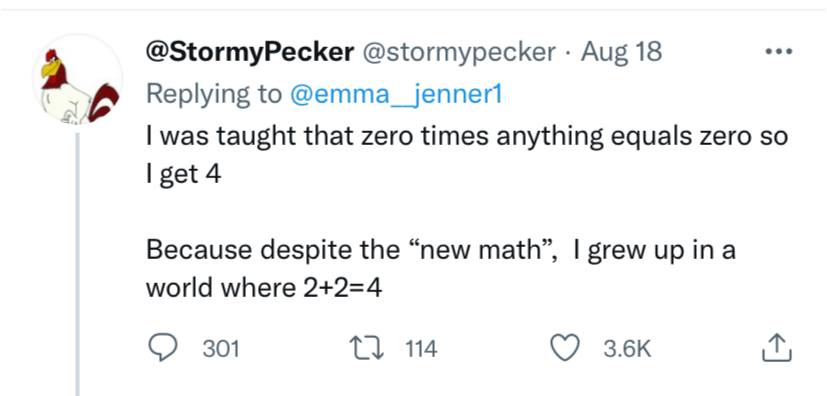Click the tweet text starting 'I was taught'

[x=466, y=156]
